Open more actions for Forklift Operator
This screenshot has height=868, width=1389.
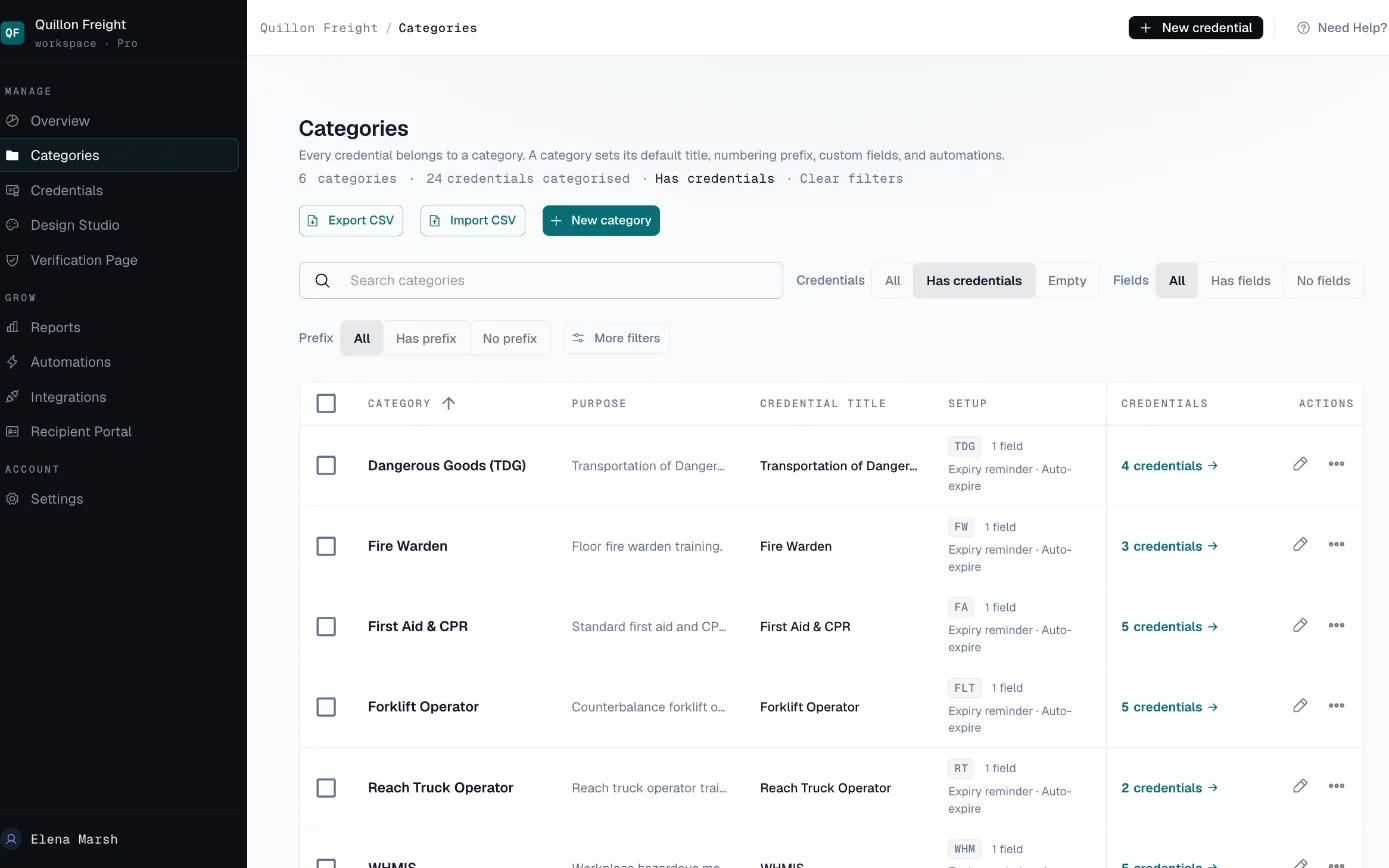click(x=1336, y=706)
